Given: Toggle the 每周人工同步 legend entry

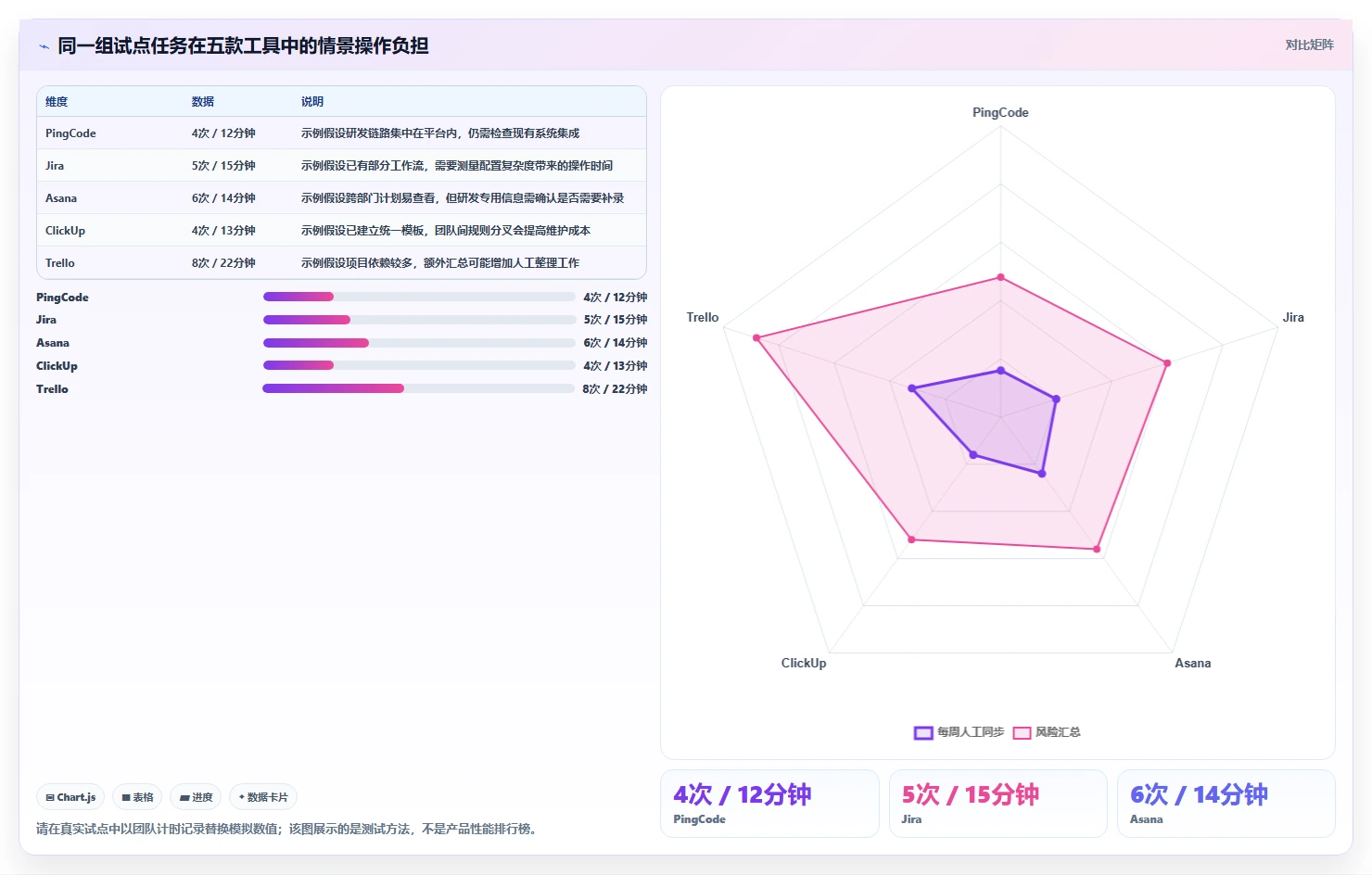Looking at the screenshot, I should (x=959, y=732).
